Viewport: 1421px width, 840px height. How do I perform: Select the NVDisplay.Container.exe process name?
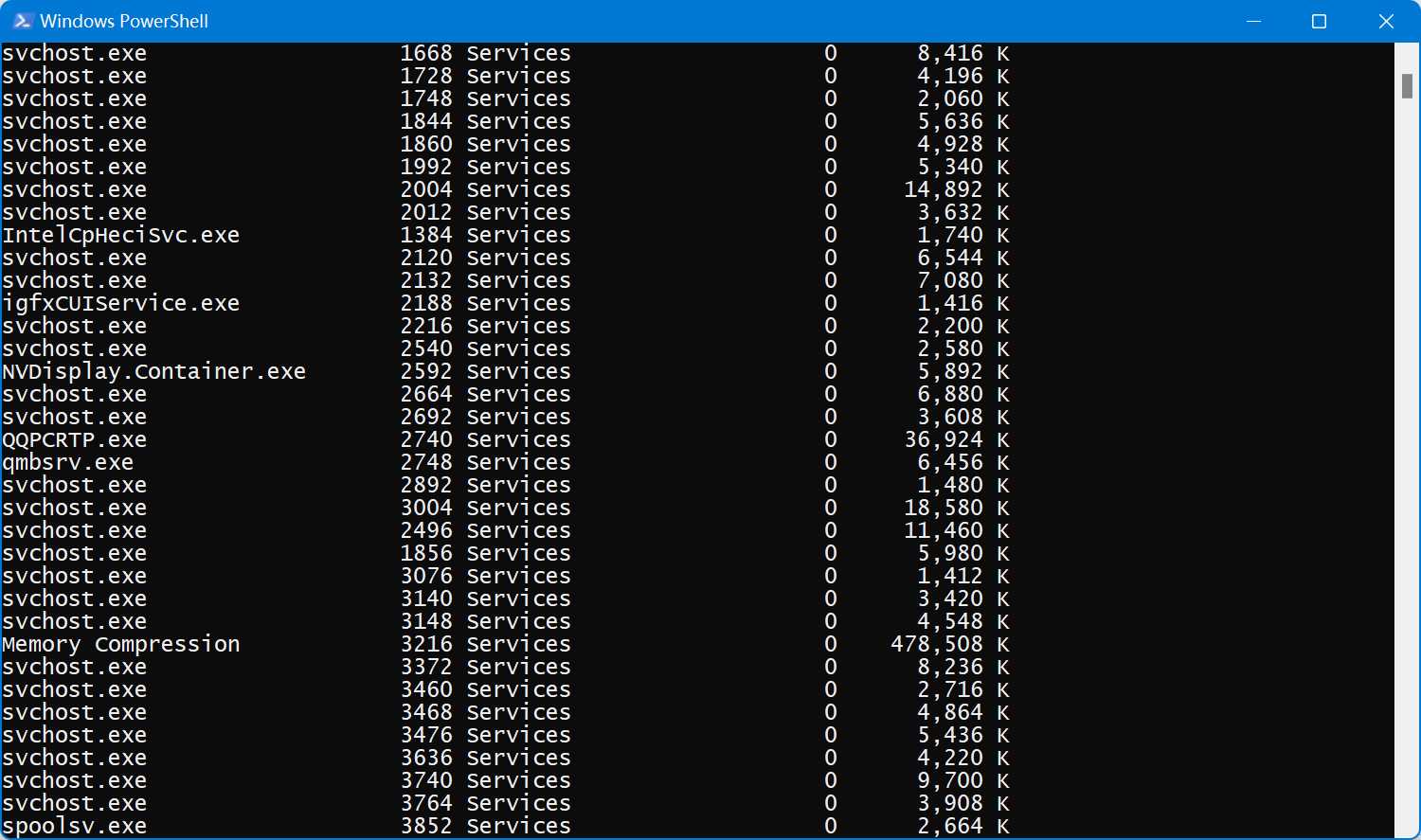pyautogui.click(x=153, y=371)
